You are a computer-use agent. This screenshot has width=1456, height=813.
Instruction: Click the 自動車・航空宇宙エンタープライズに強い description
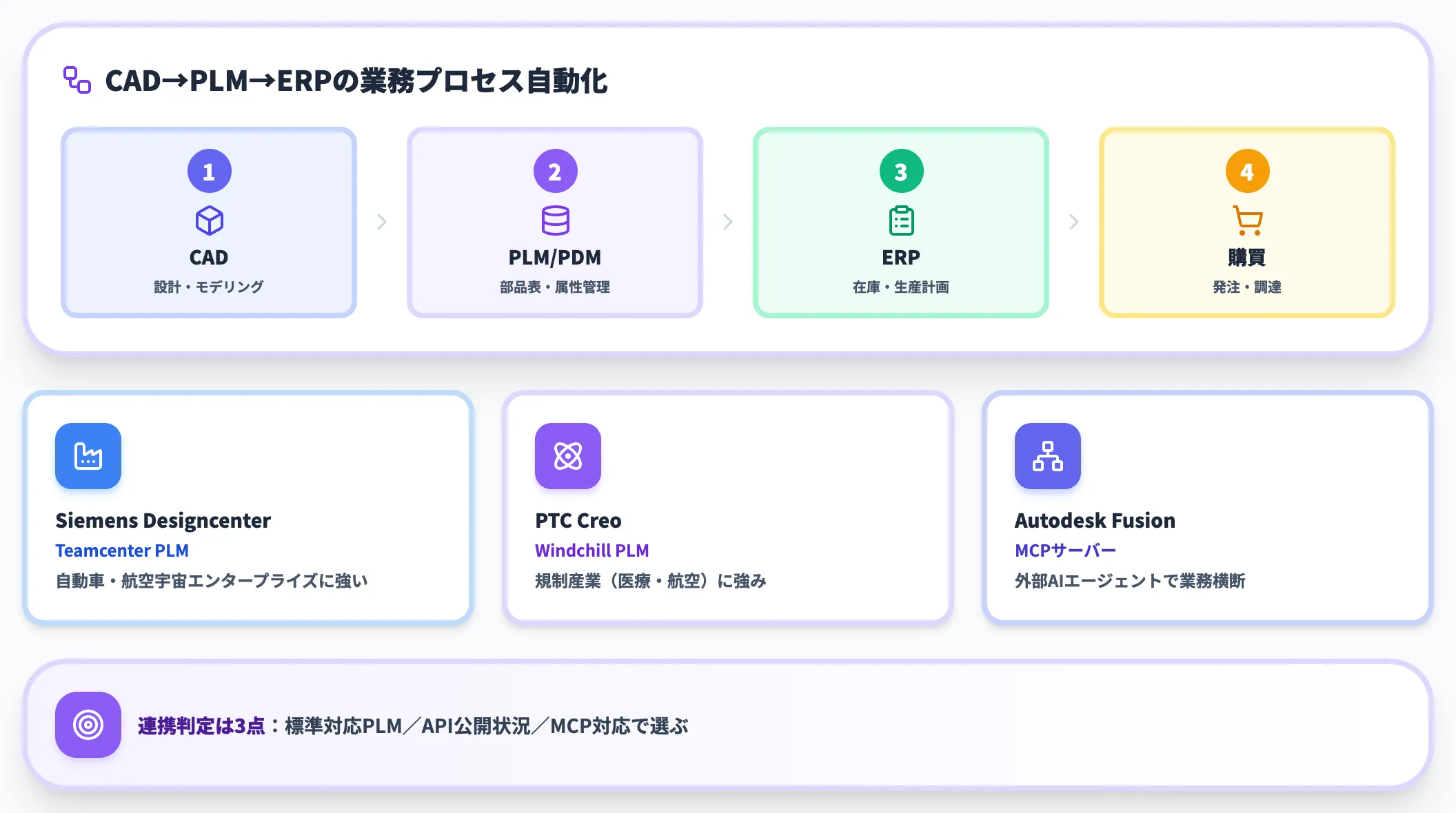coord(212,581)
